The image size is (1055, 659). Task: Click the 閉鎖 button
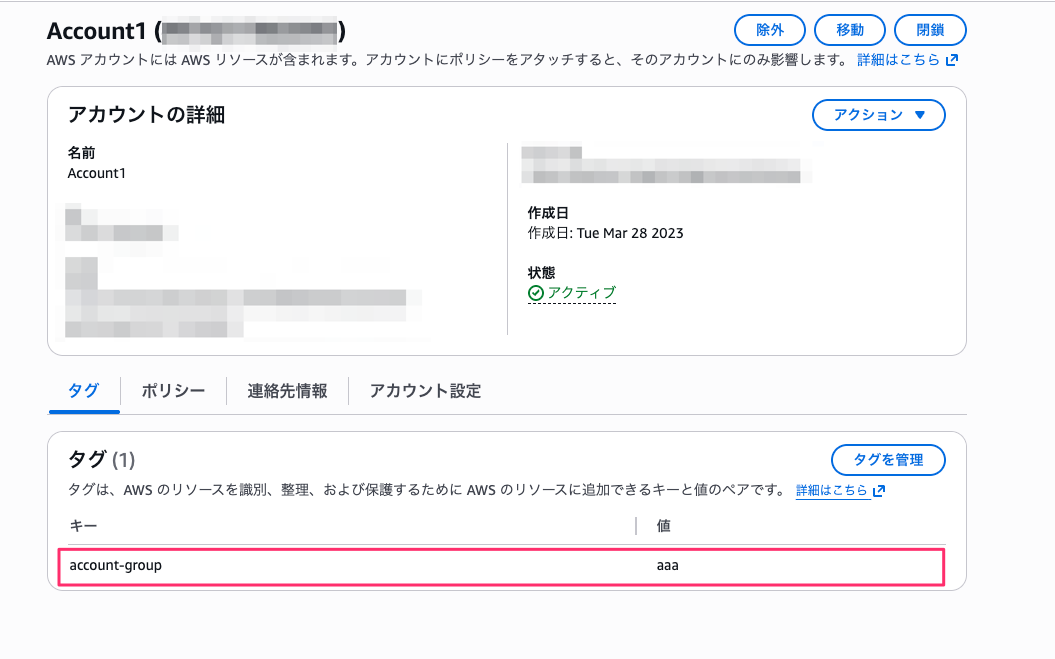coord(929,29)
